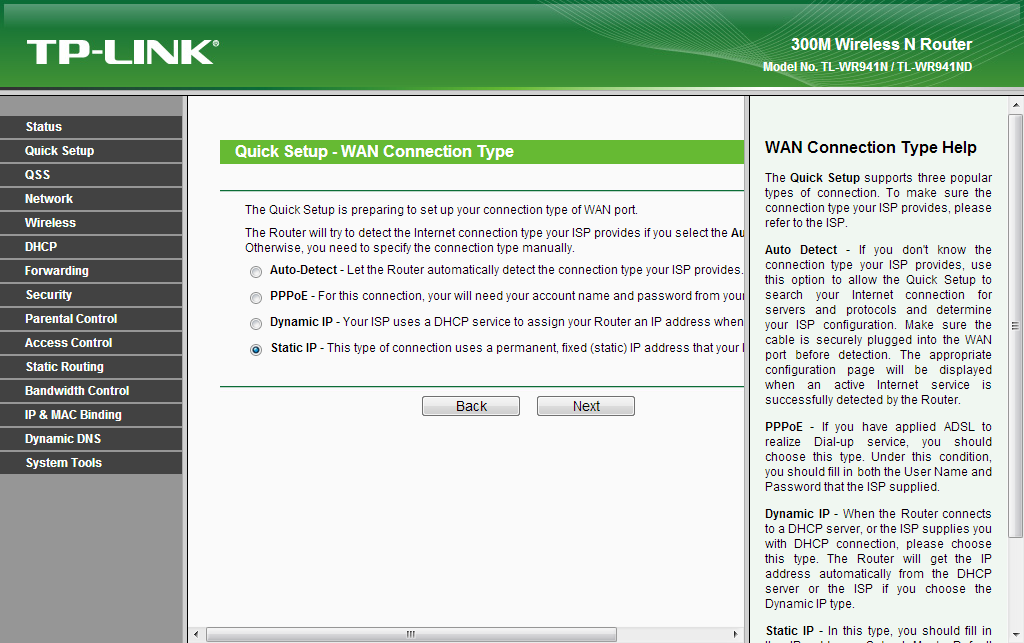Click the horizontal scrollbar thumb
Viewport: 1024px width, 643px height.
411,634
